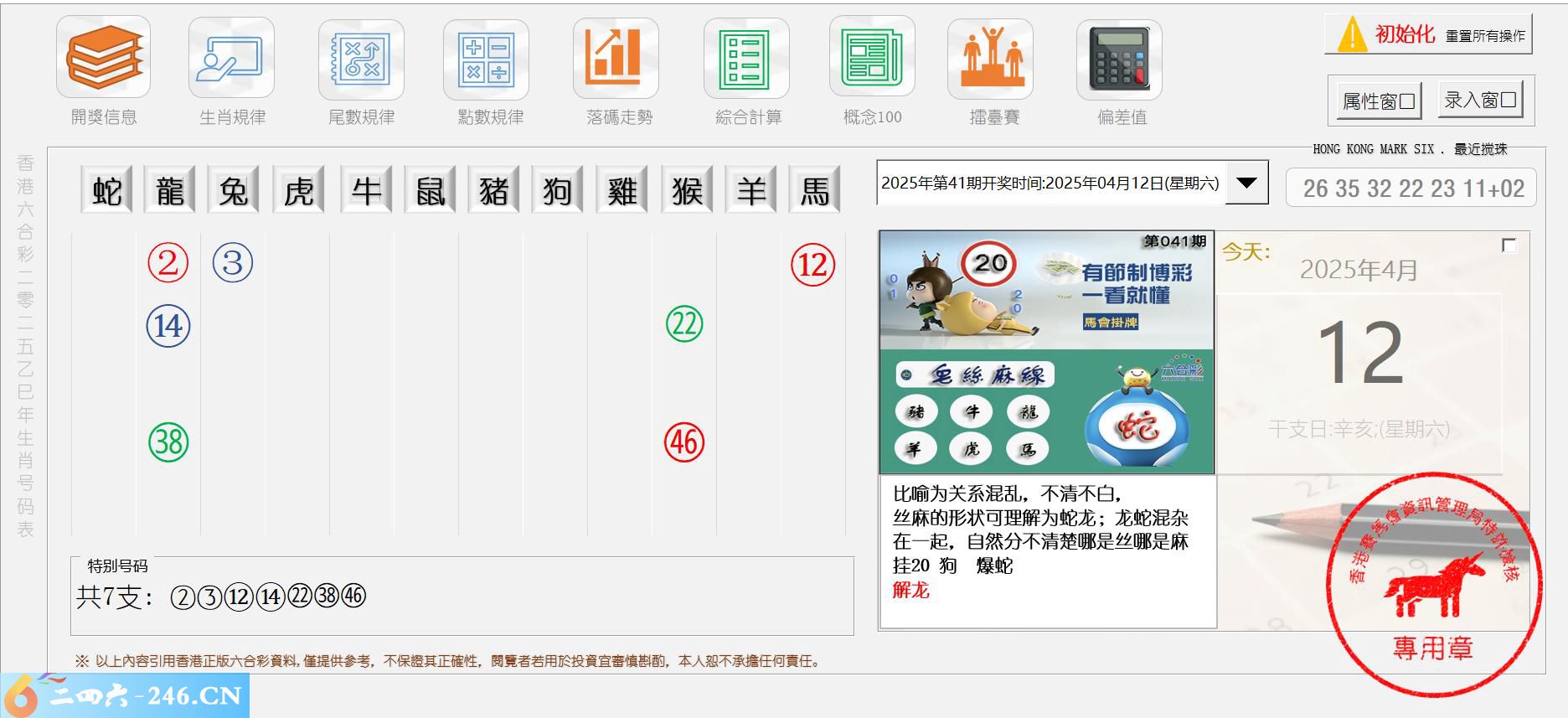Click the 初始化 reset all button
The image size is (1568, 718).
[1428, 35]
